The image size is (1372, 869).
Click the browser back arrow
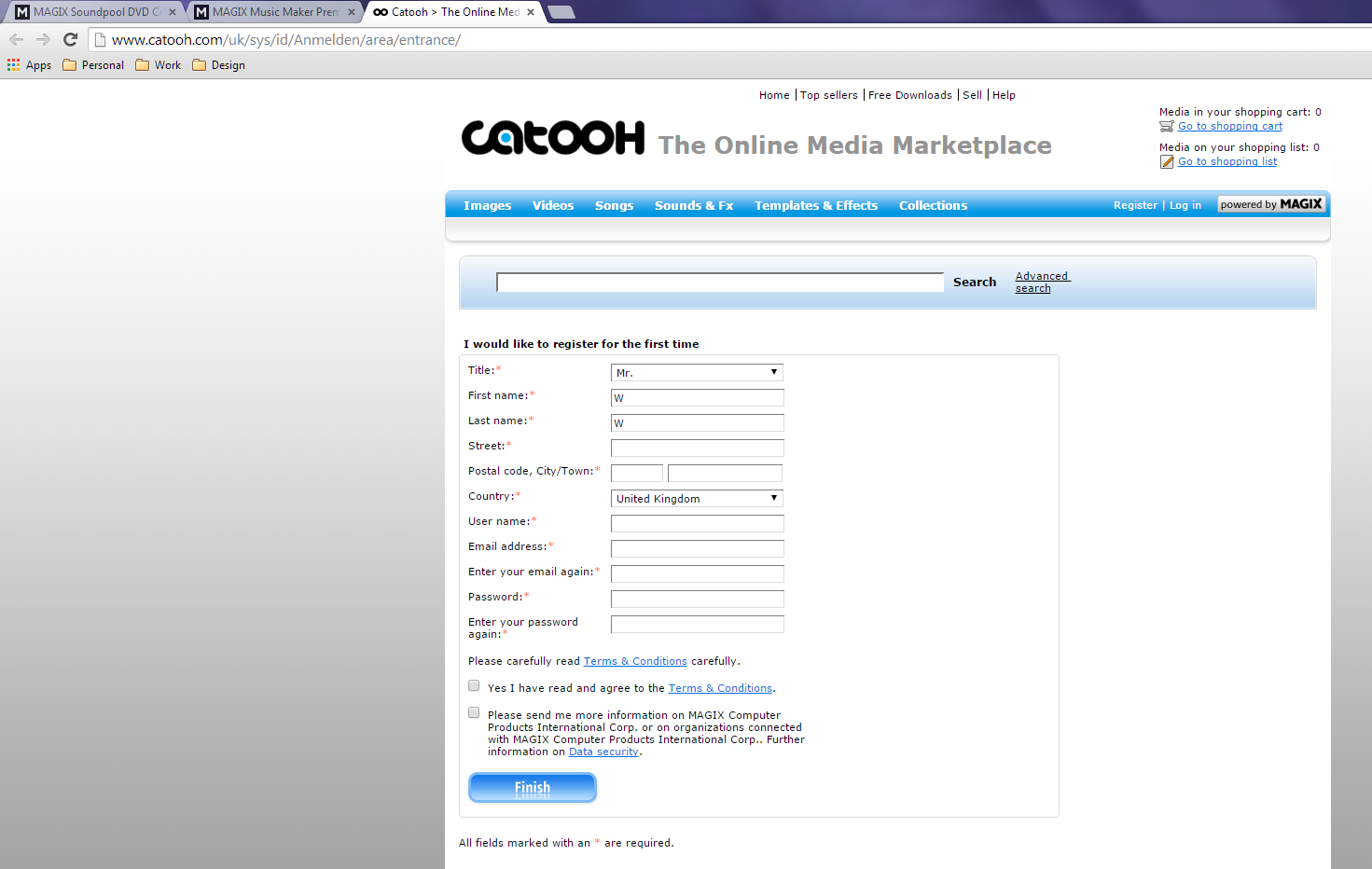(x=16, y=39)
